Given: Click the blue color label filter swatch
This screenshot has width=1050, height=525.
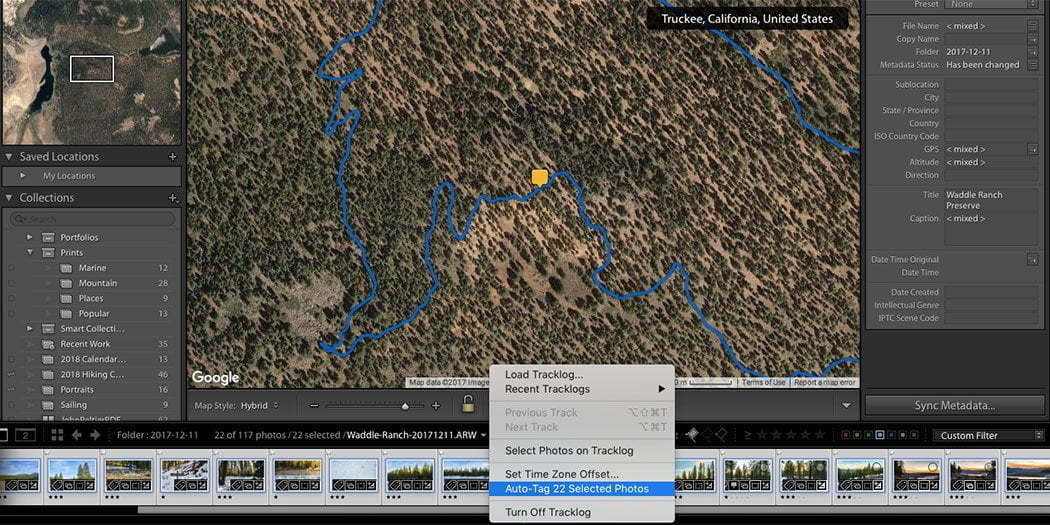Looking at the screenshot, I should [x=881, y=435].
